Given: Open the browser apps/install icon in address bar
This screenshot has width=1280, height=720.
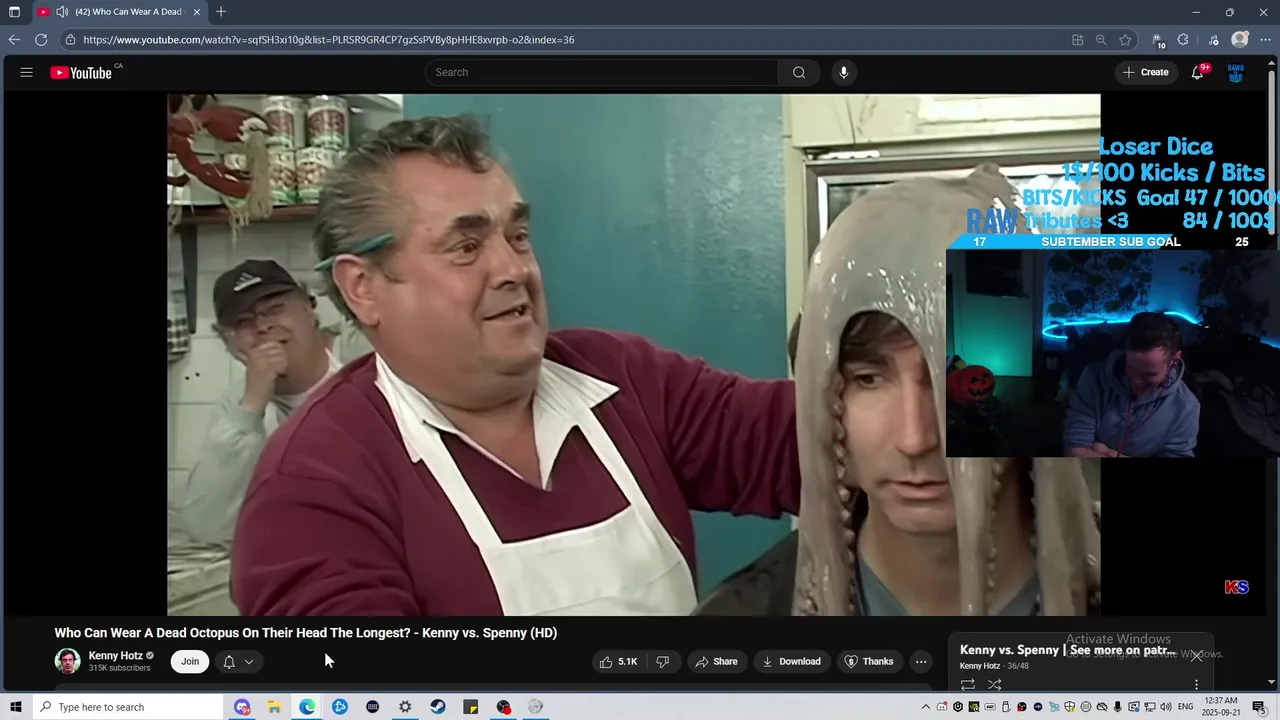Looking at the screenshot, I should [x=1077, y=40].
